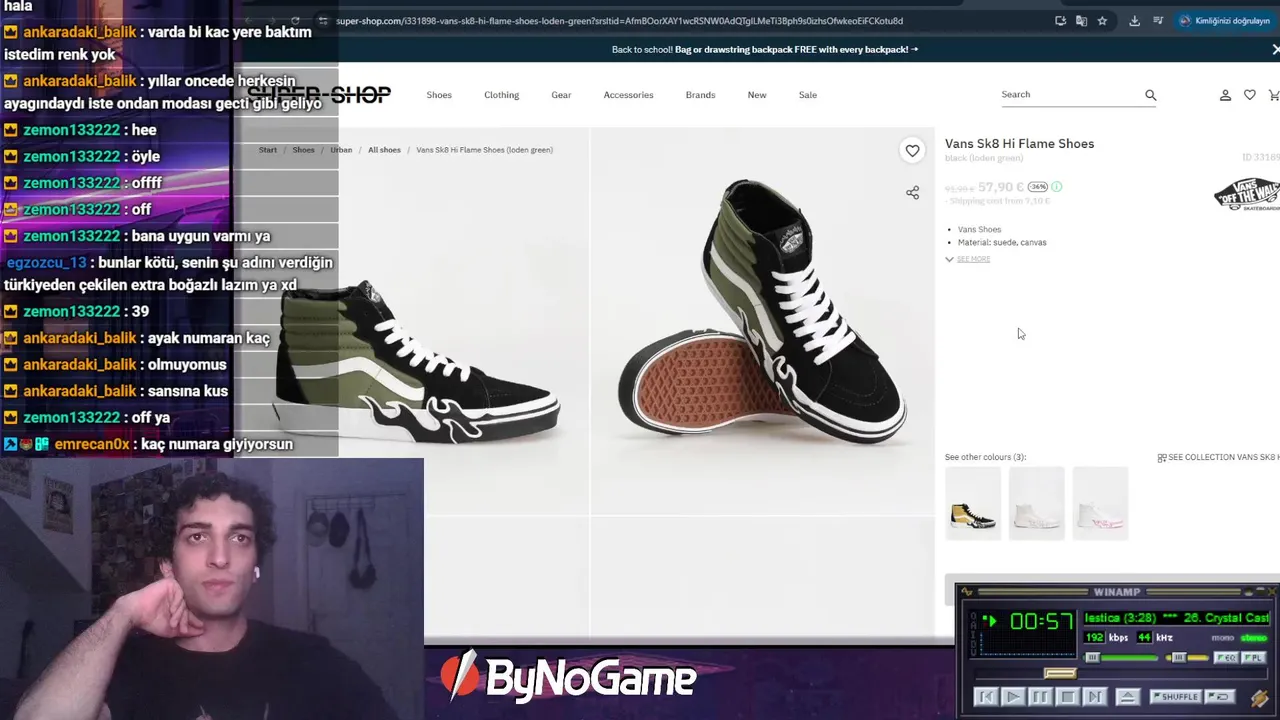Select the white-pink flame colour variant thumbnail
Screen dimensions: 1280x720
click(1100, 503)
